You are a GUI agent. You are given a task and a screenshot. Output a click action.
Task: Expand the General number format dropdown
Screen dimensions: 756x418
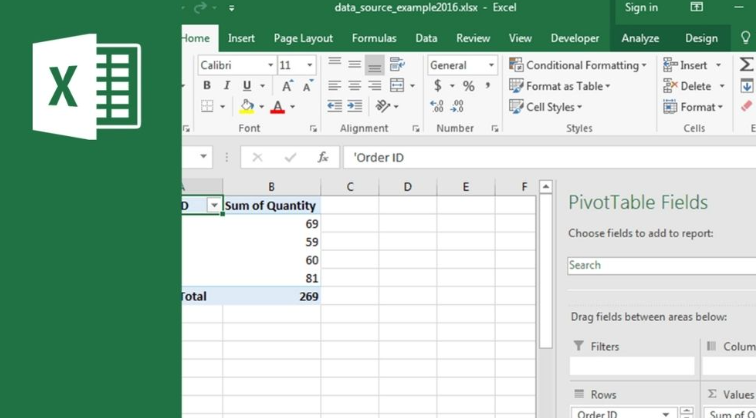[491, 65]
